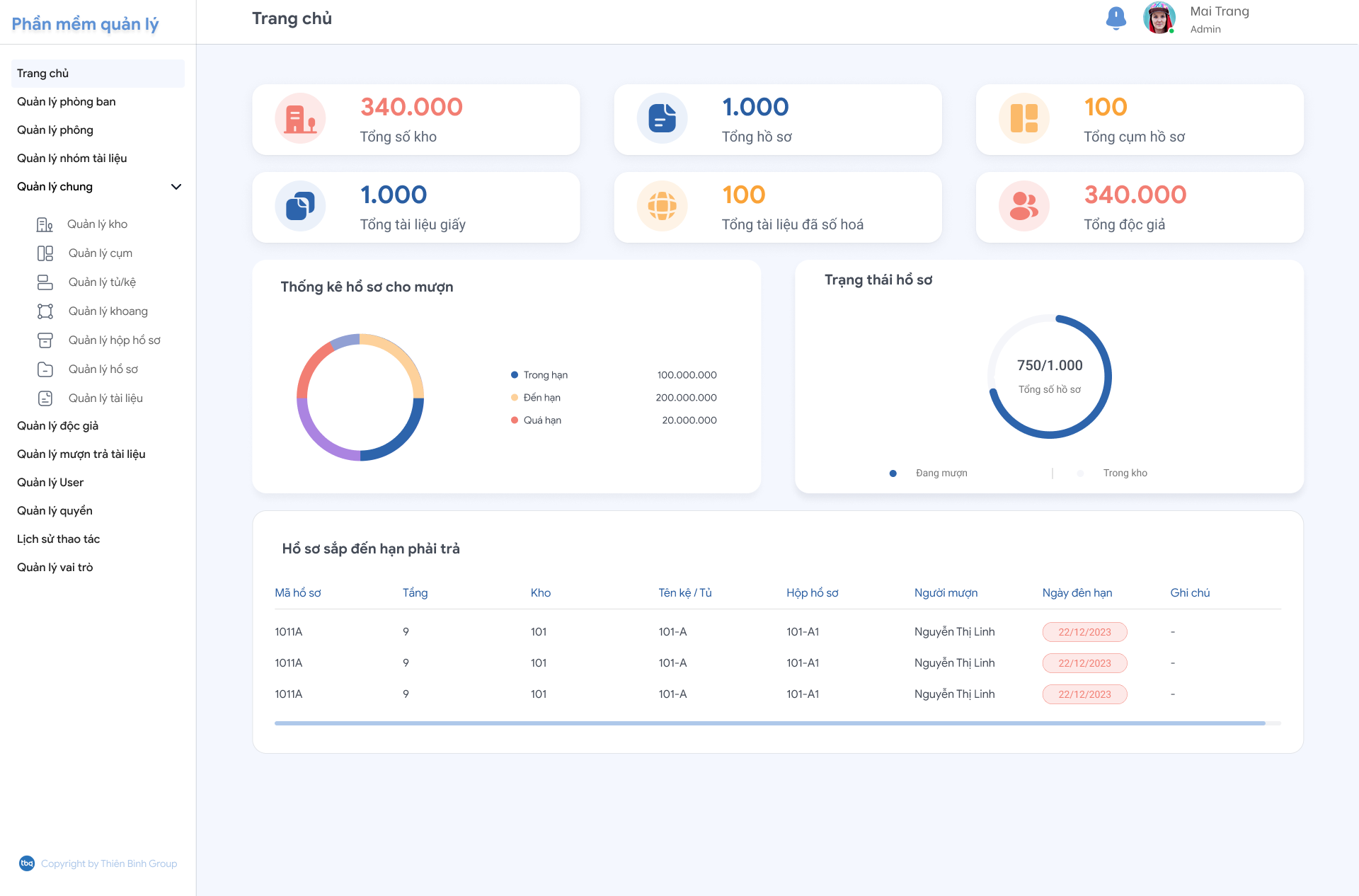Click the Copyright by Thiên Bình Group link
Image resolution: width=1359 pixels, height=896 pixels.
pos(110,863)
